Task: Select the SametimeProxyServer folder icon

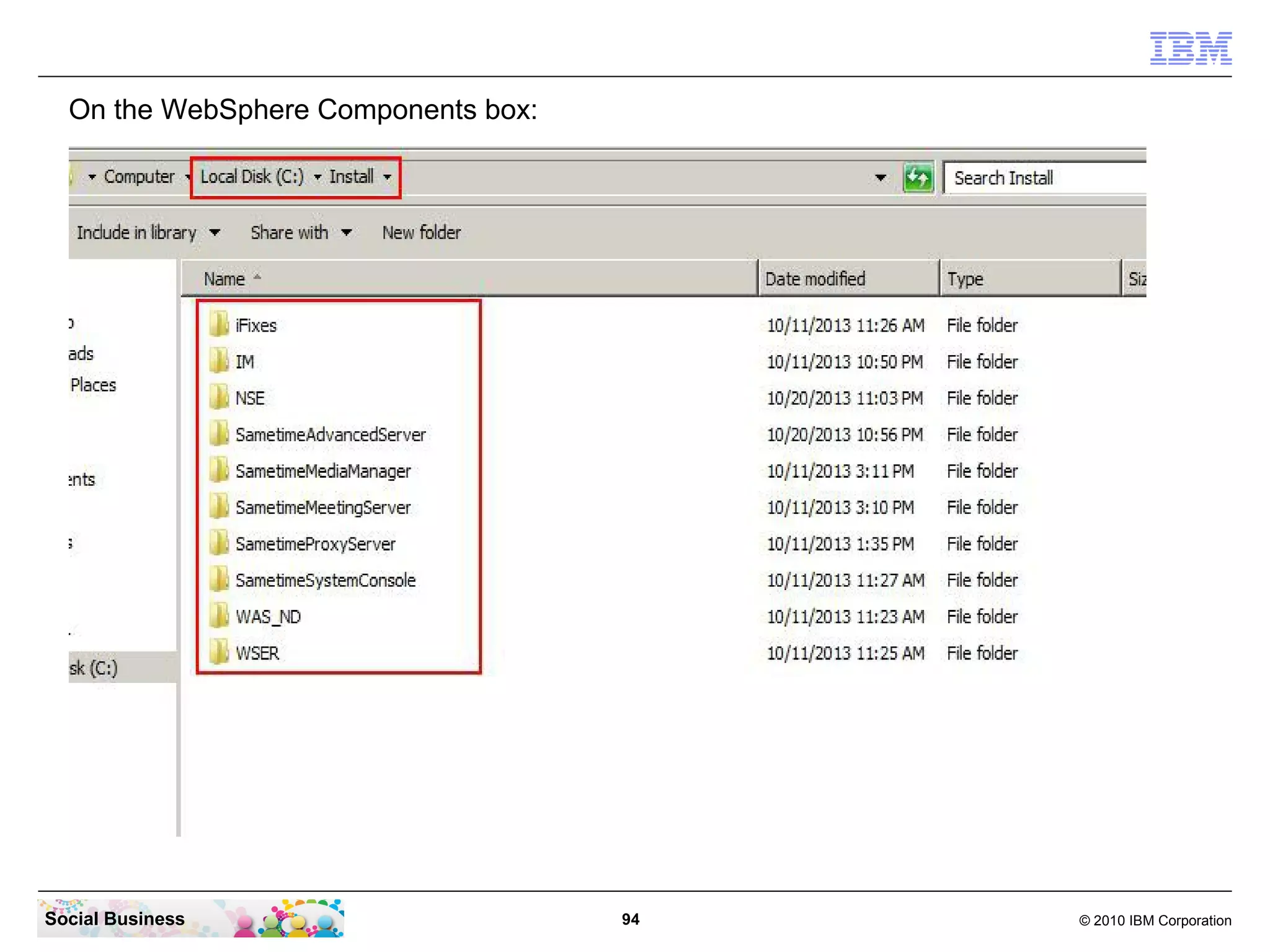Action: [x=219, y=544]
